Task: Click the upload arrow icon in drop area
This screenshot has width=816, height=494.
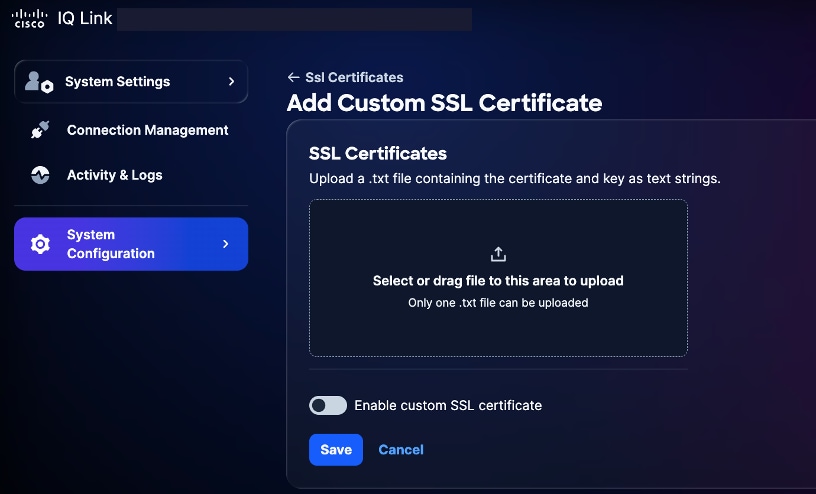Action: click(498, 254)
